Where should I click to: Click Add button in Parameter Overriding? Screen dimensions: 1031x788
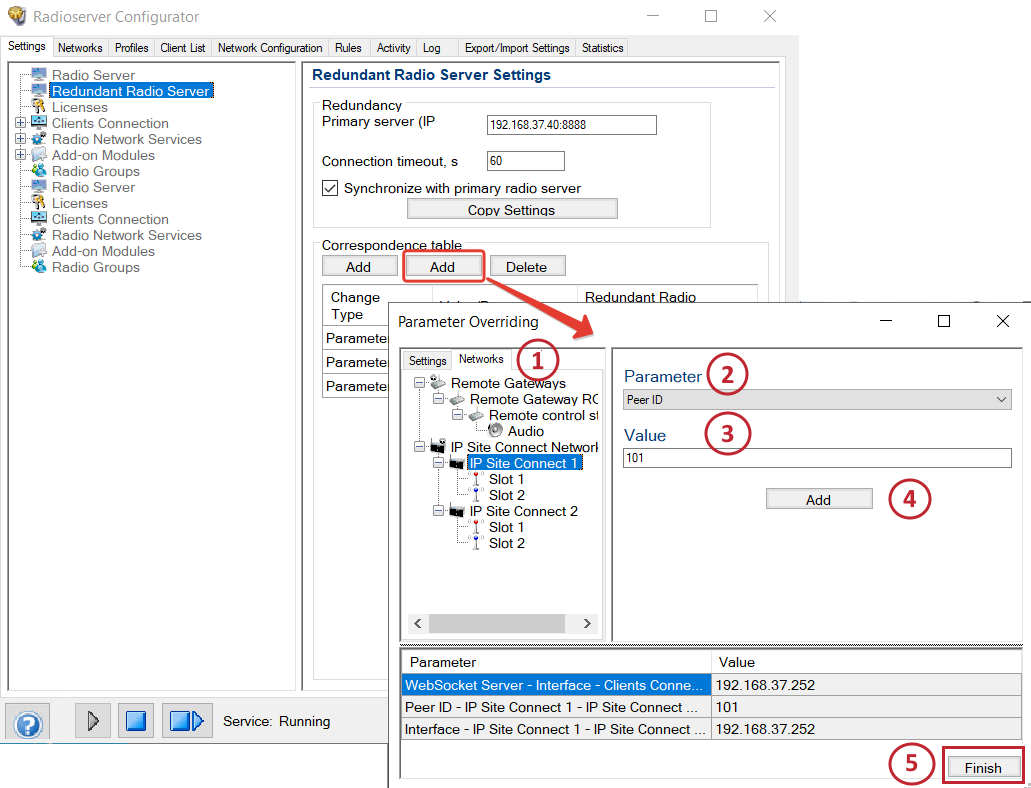tap(819, 499)
